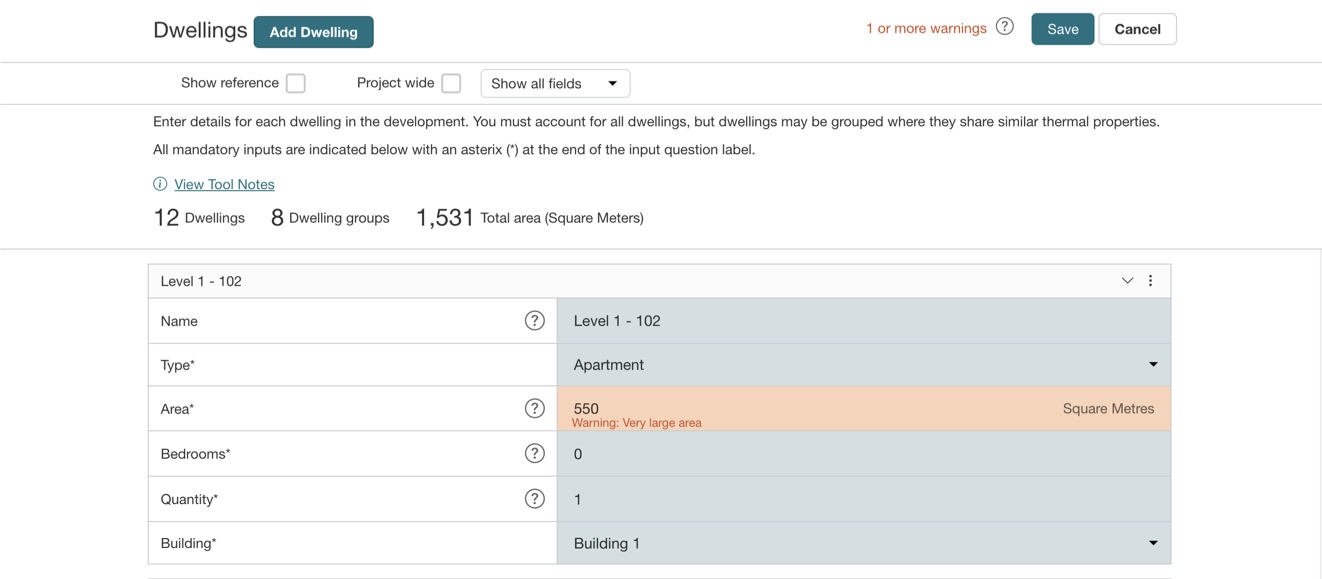The width and height of the screenshot is (1322, 579).
Task: Open the Show all fields dropdown
Action: (x=555, y=84)
